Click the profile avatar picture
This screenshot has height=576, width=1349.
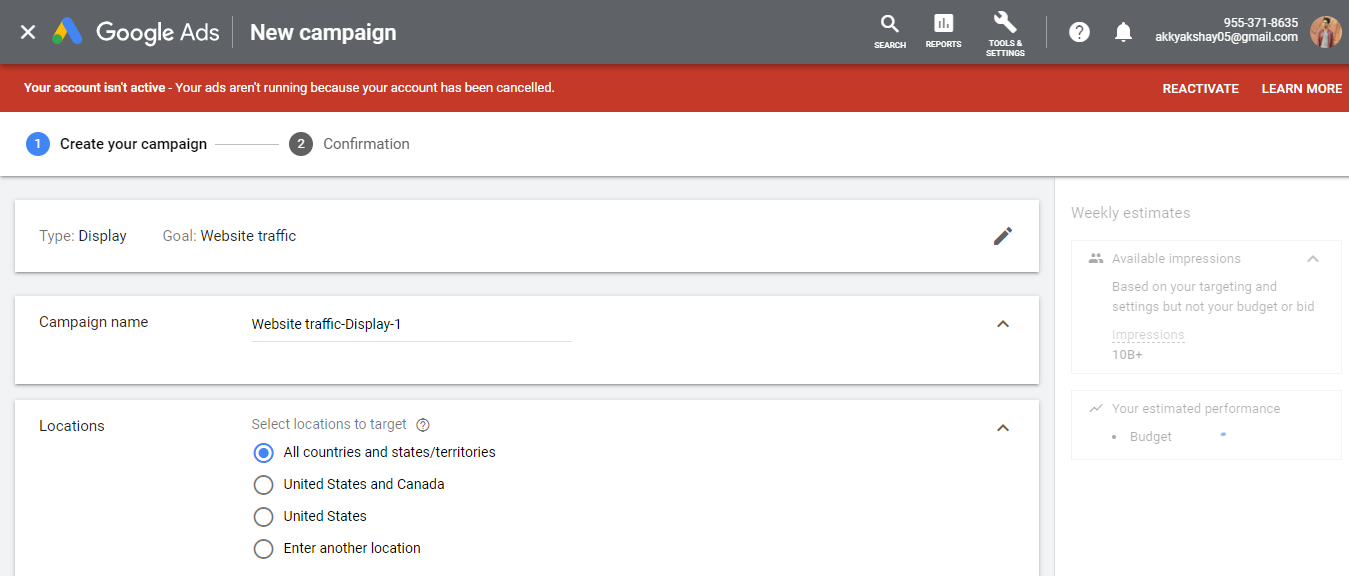click(x=1325, y=31)
